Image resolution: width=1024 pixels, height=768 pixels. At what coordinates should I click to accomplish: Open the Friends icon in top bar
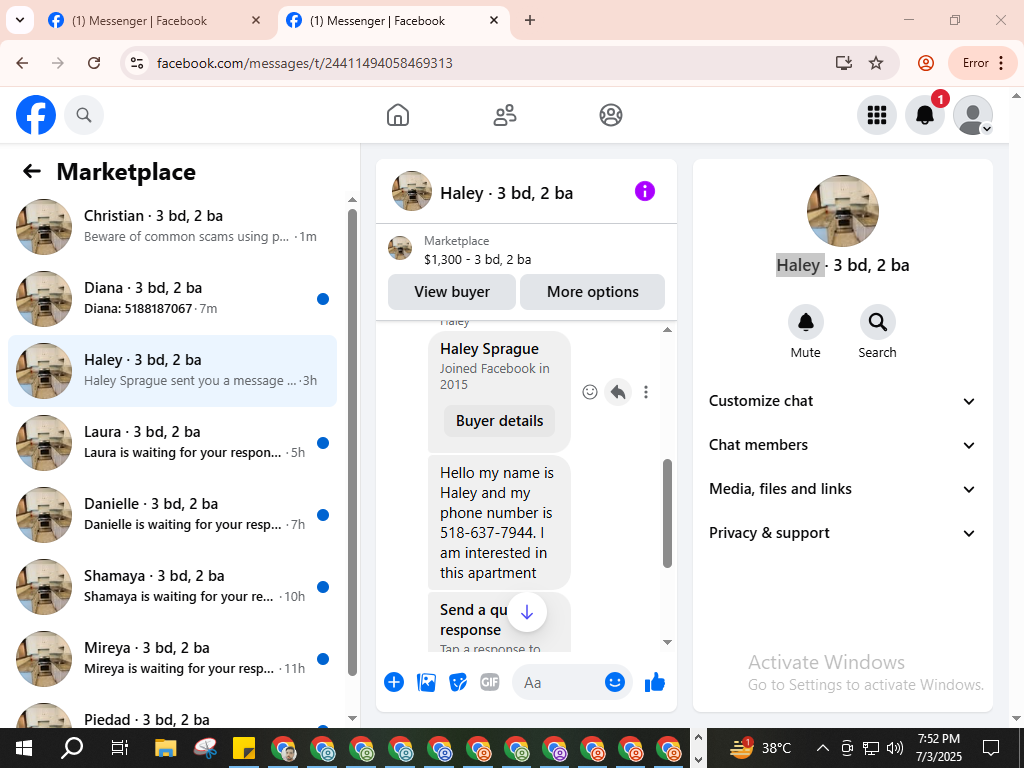(x=504, y=115)
